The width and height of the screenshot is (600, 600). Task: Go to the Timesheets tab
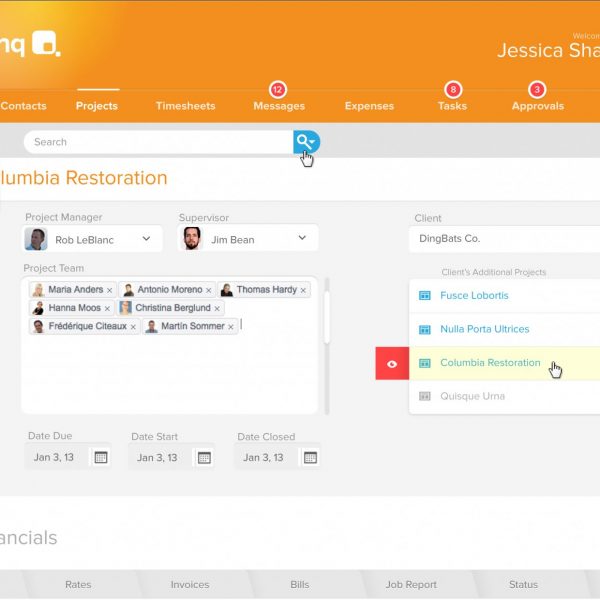click(185, 106)
